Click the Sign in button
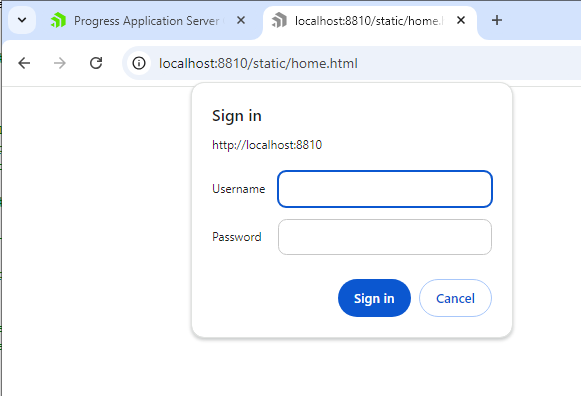 tap(374, 298)
